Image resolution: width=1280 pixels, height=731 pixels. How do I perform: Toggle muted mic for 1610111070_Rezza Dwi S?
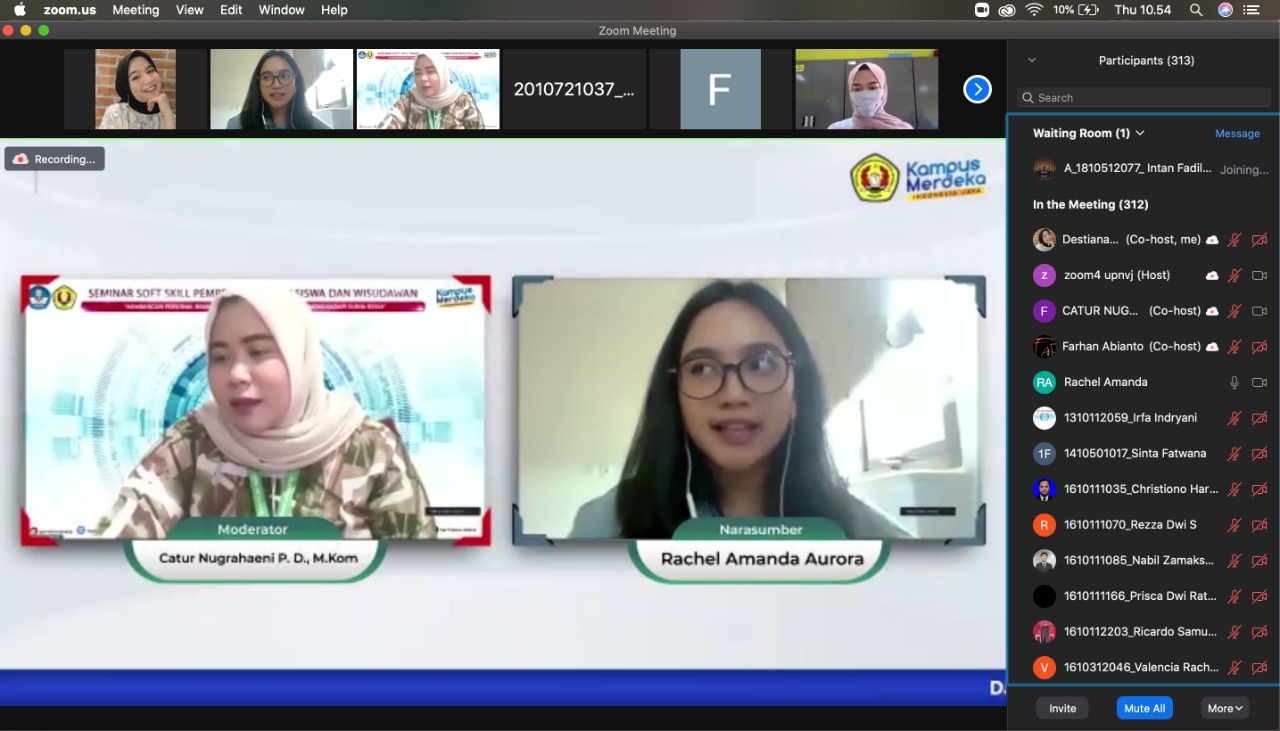[x=1234, y=525]
